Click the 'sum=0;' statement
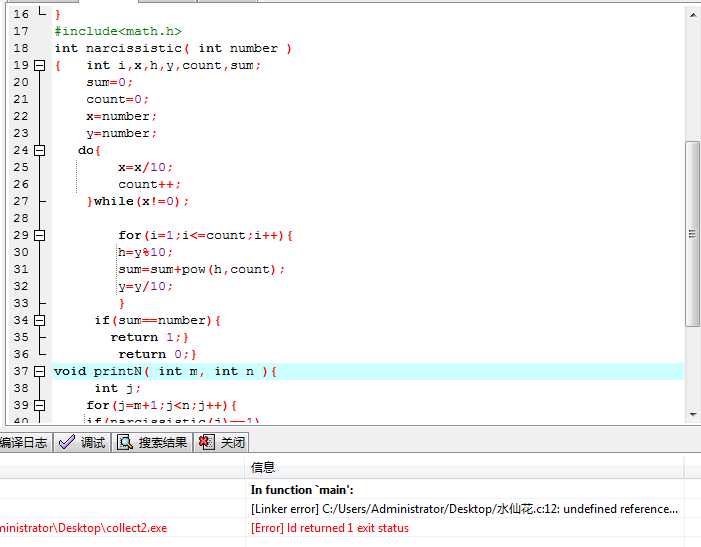 [x=110, y=82]
